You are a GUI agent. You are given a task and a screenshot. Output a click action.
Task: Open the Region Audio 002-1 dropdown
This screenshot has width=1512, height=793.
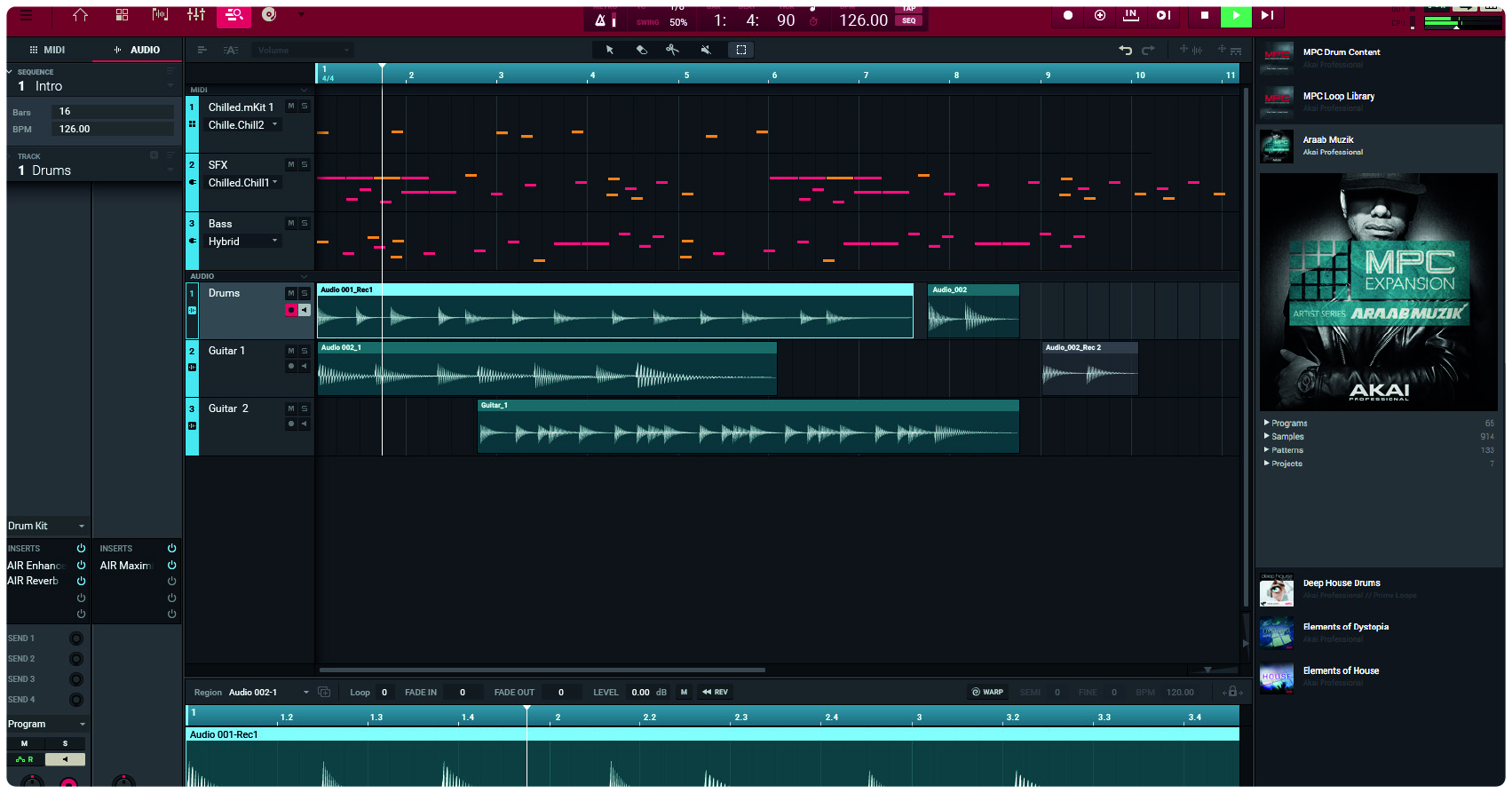269,692
